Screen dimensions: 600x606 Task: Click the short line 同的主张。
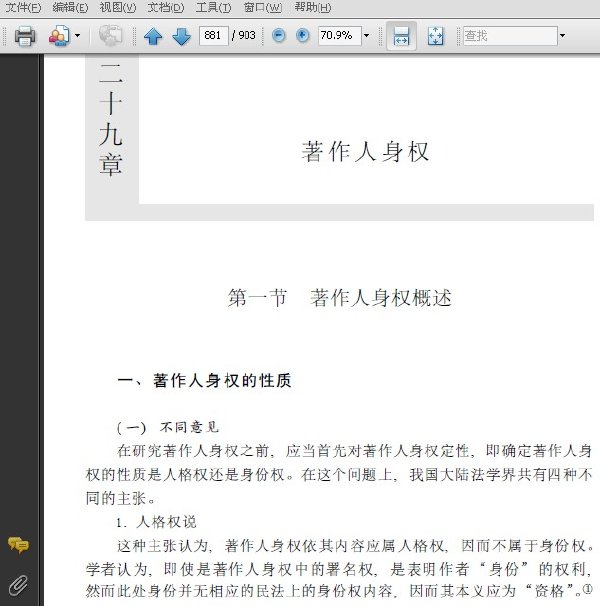pos(121,498)
